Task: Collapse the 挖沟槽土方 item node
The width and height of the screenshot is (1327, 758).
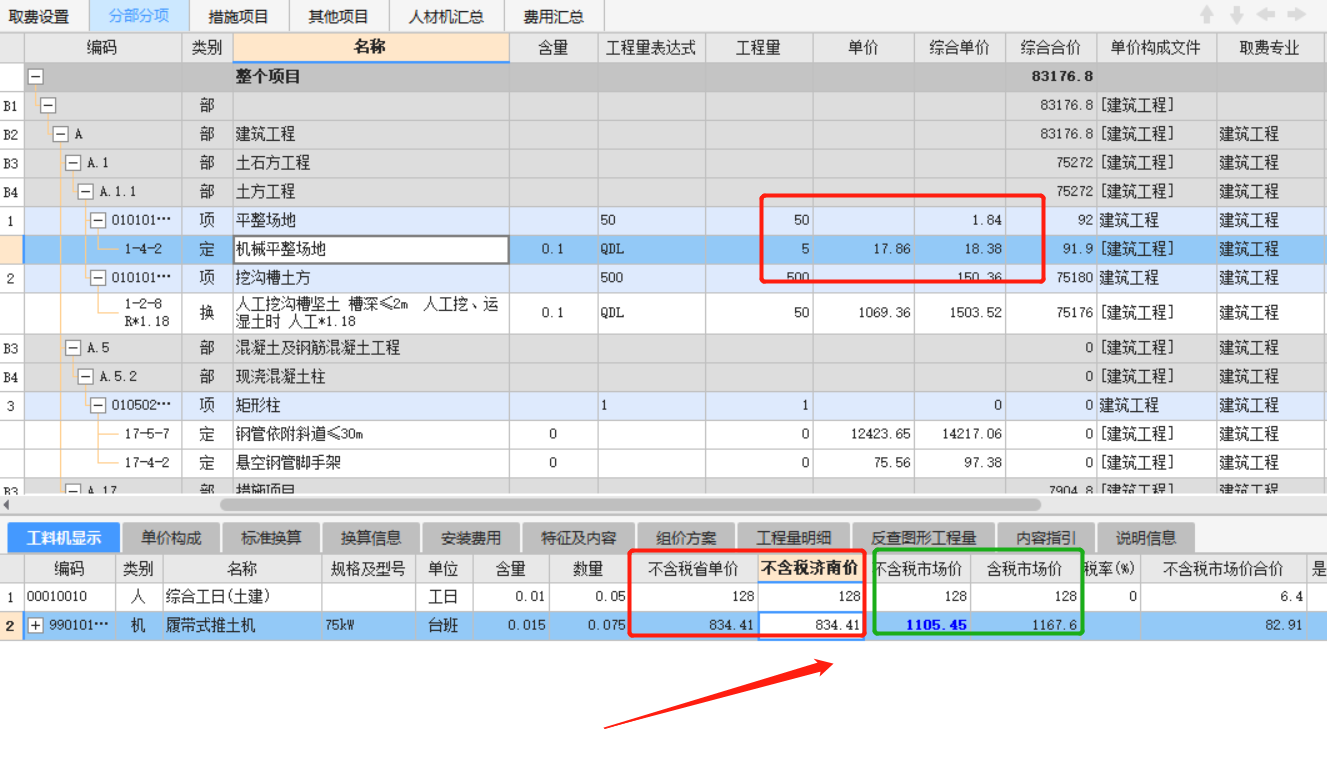Action: (x=98, y=278)
